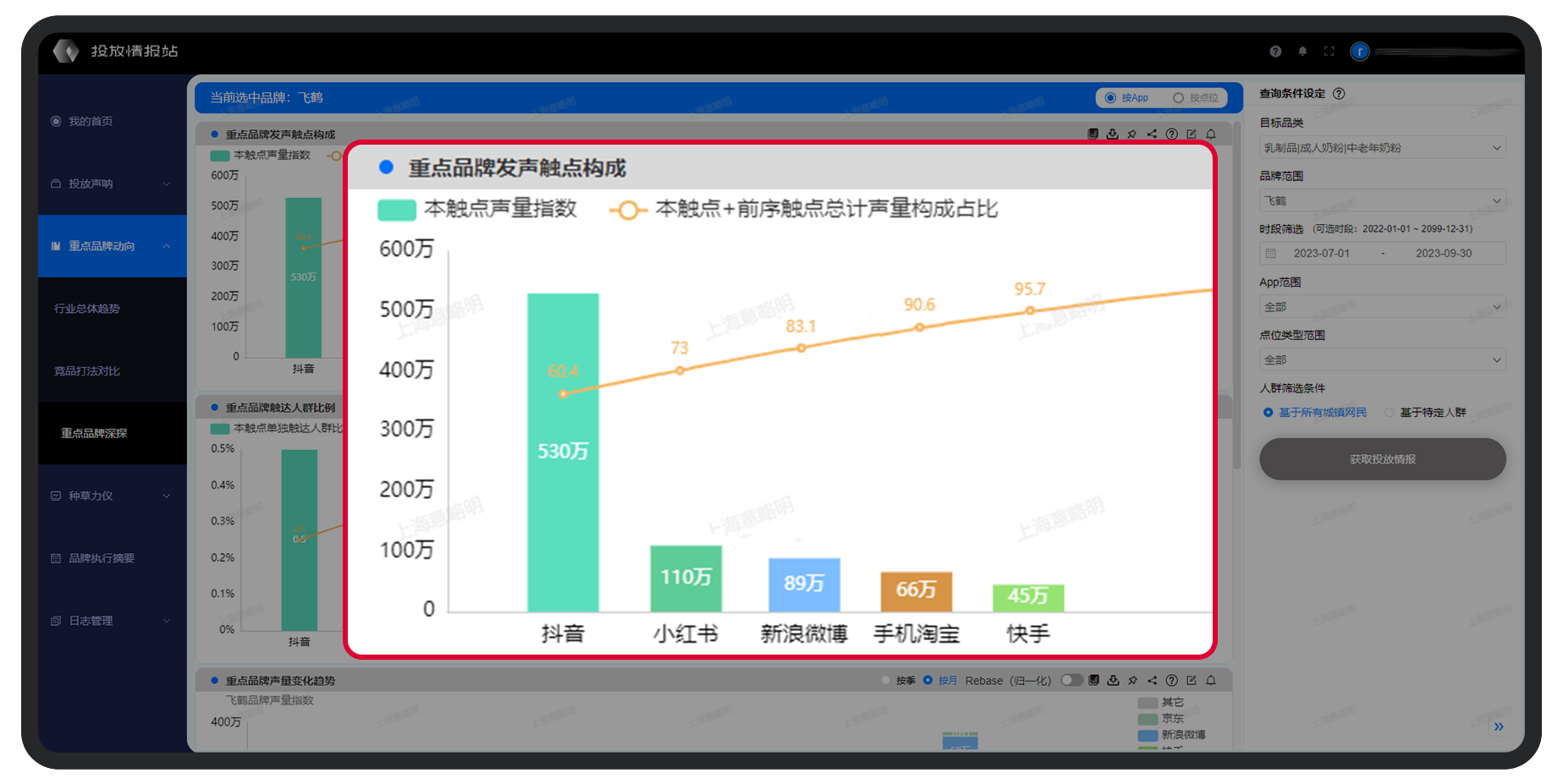Screen dimensions: 1563x784
Task: Click the calendar icon in 时段筛选
Action: [1270, 253]
